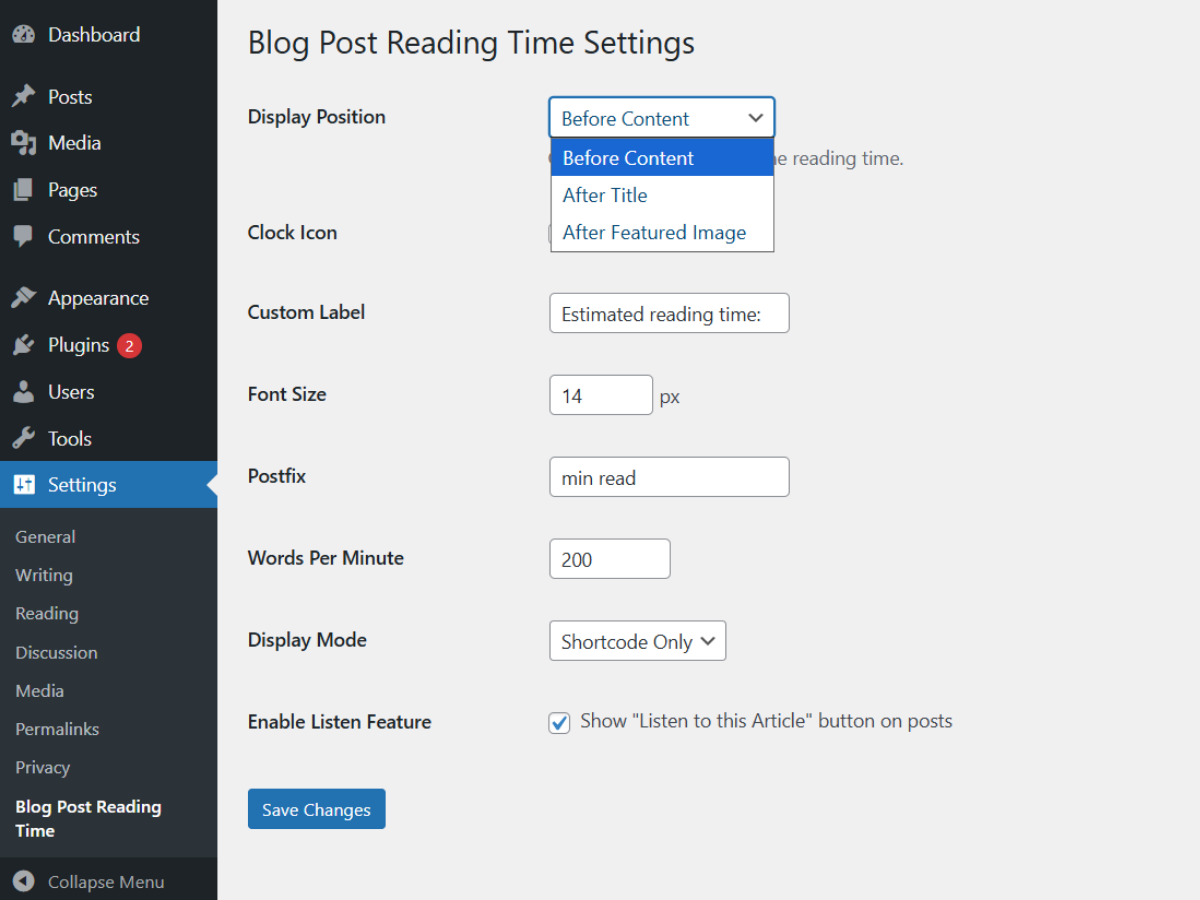Click the Plugins plug icon
The height and width of the screenshot is (900, 1200).
24,345
